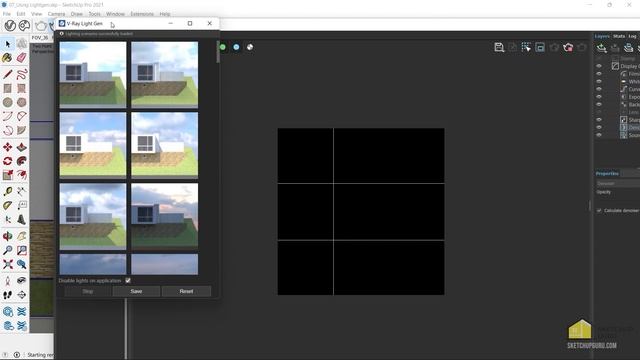Open the Edit menu

click(x=21, y=14)
